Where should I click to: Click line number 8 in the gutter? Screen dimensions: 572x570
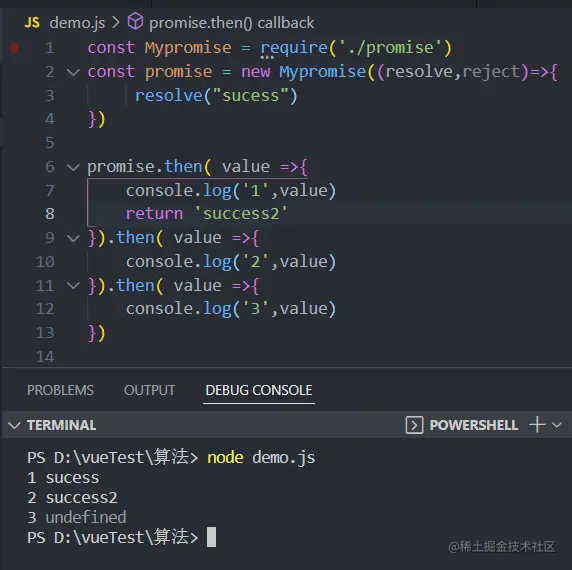pos(50,214)
